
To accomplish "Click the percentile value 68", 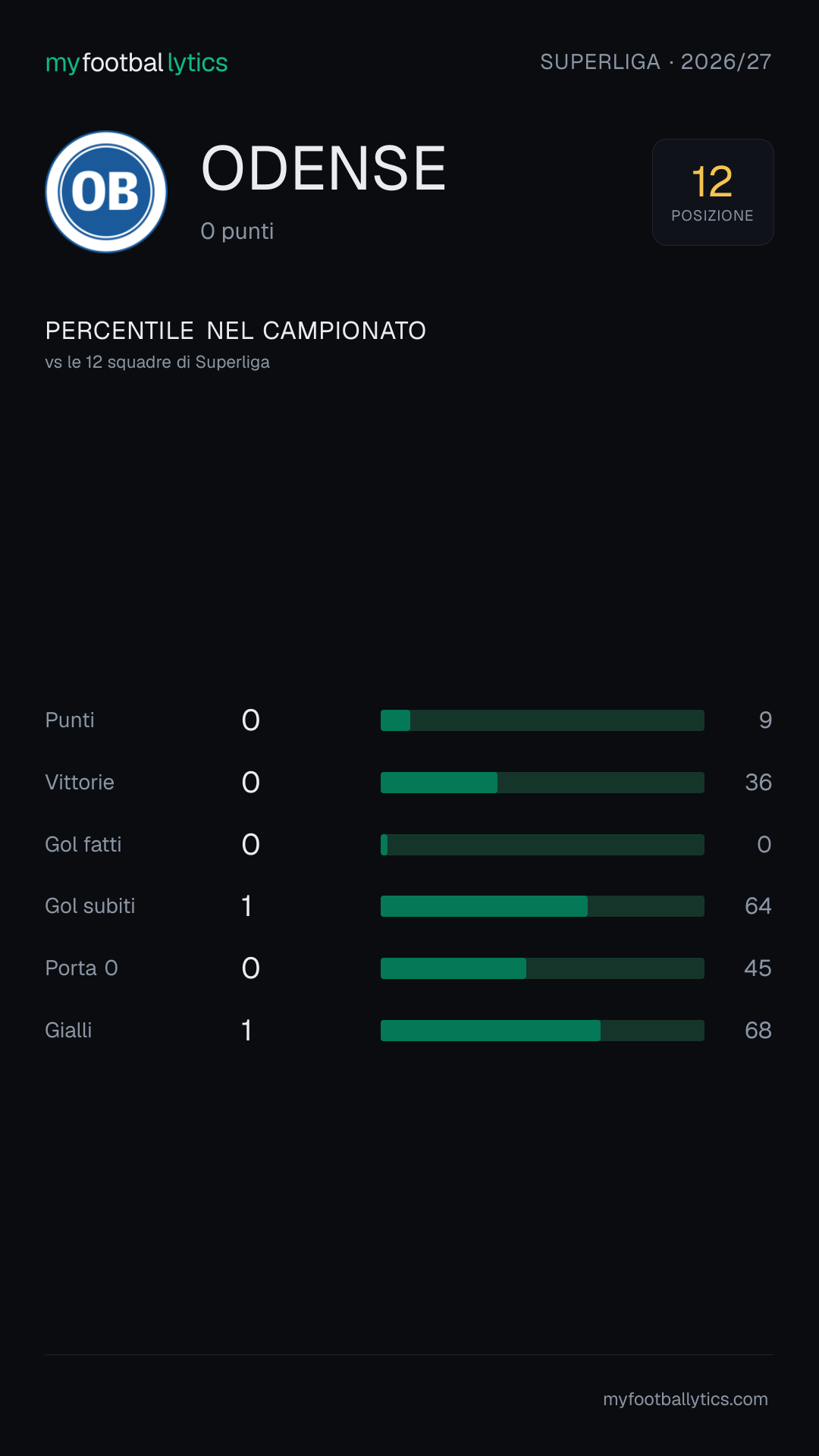I will (758, 1031).
